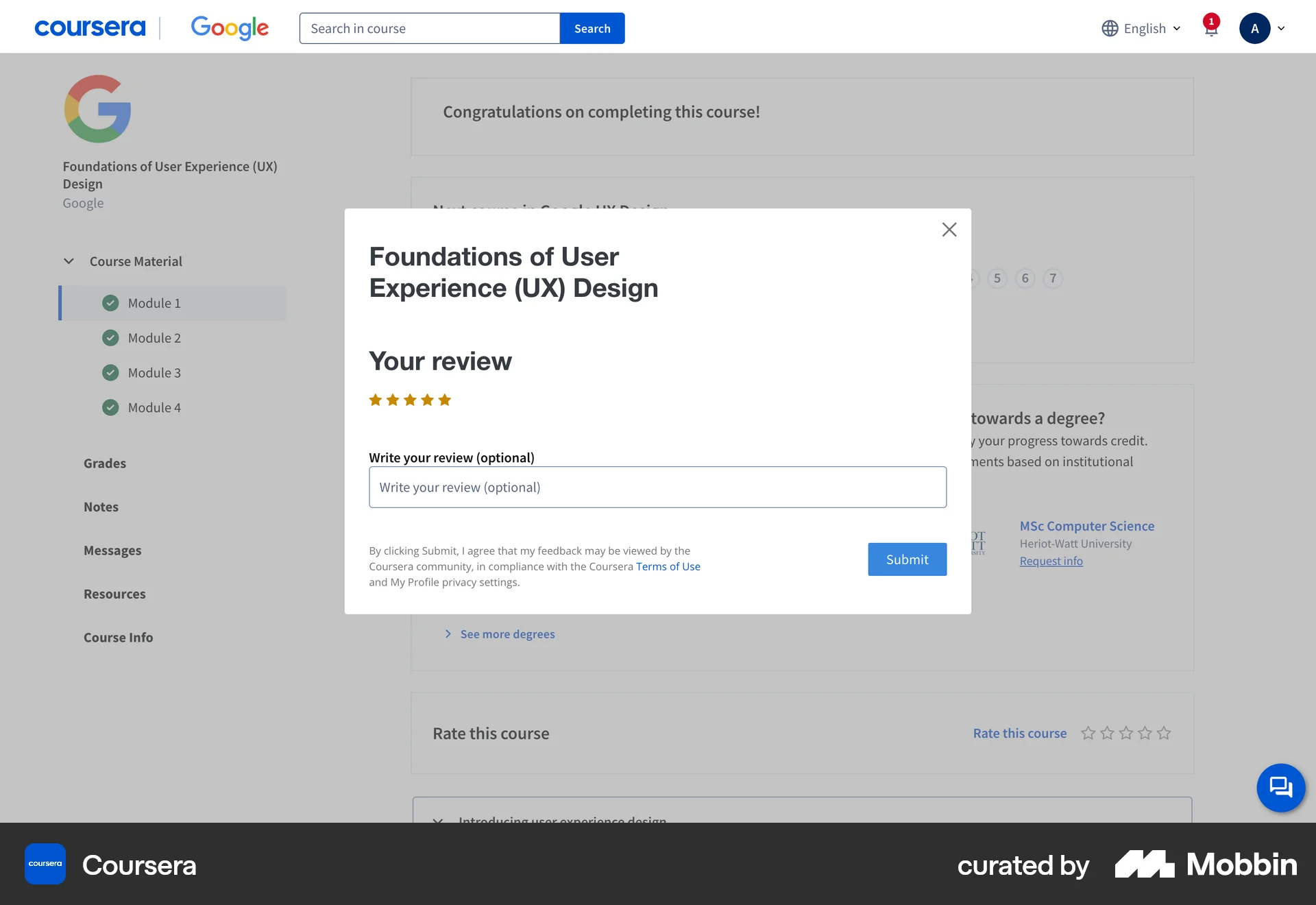The image size is (1316, 905).
Task: Open the notifications bell
Action: point(1211,28)
